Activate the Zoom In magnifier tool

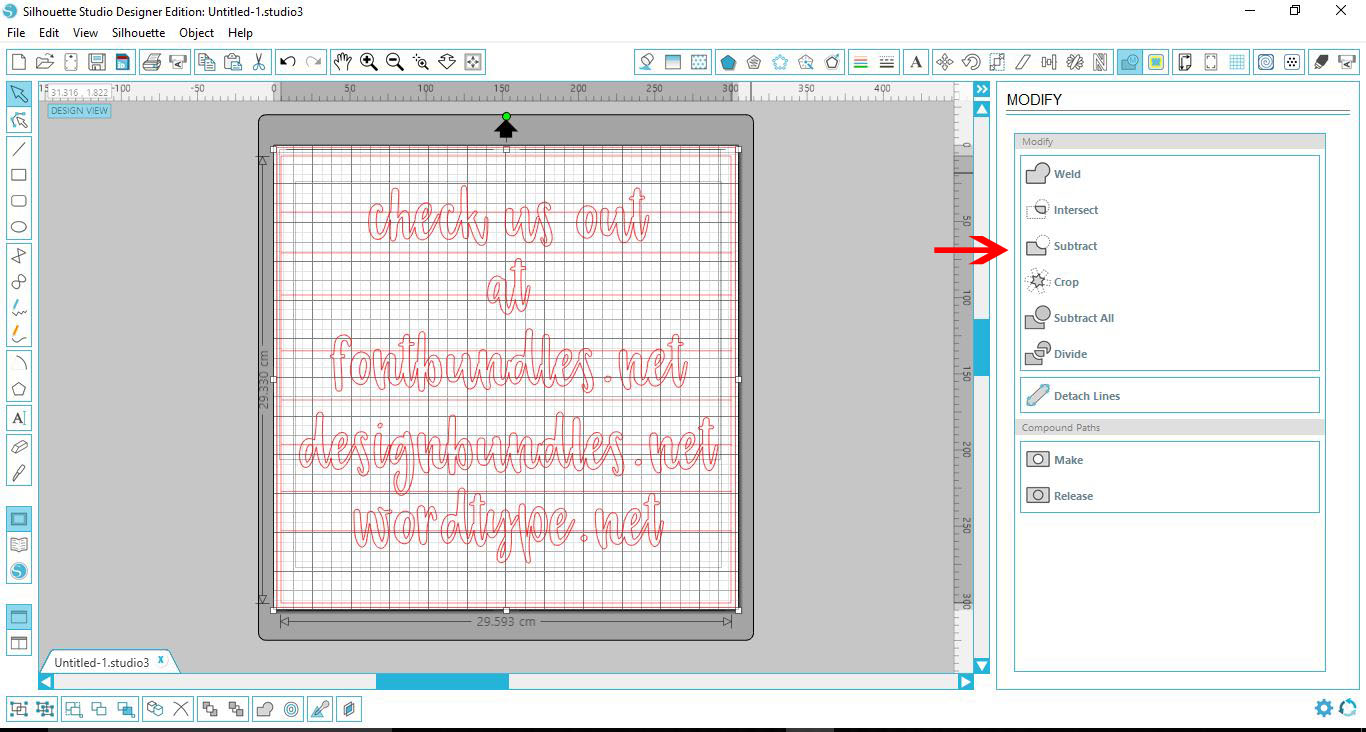pos(368,61)
